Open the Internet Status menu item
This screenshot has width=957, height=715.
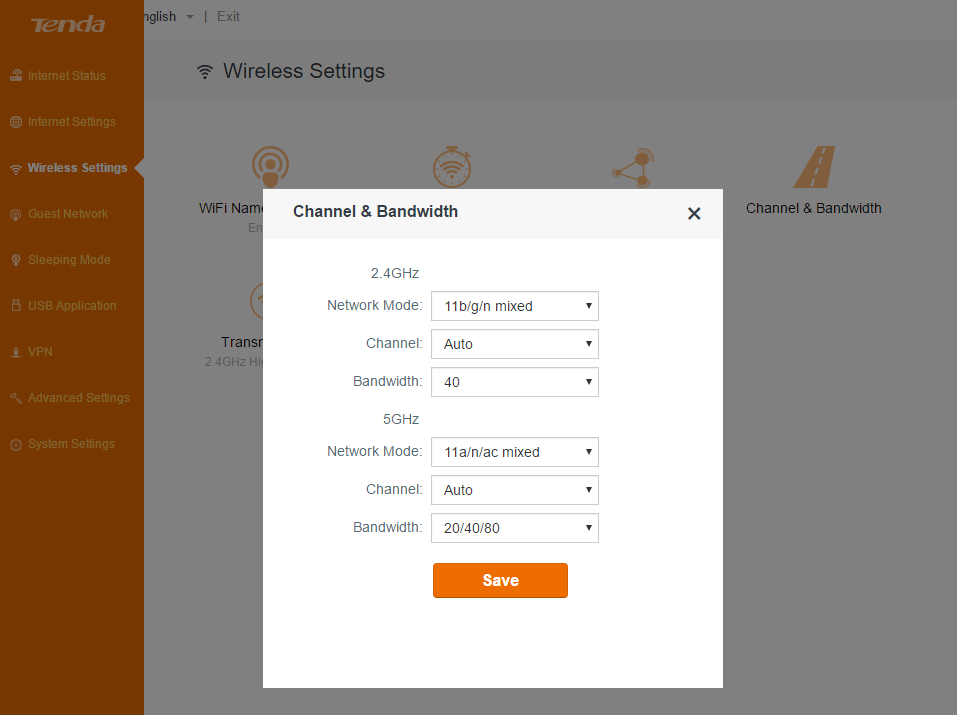tap(66, 76)
